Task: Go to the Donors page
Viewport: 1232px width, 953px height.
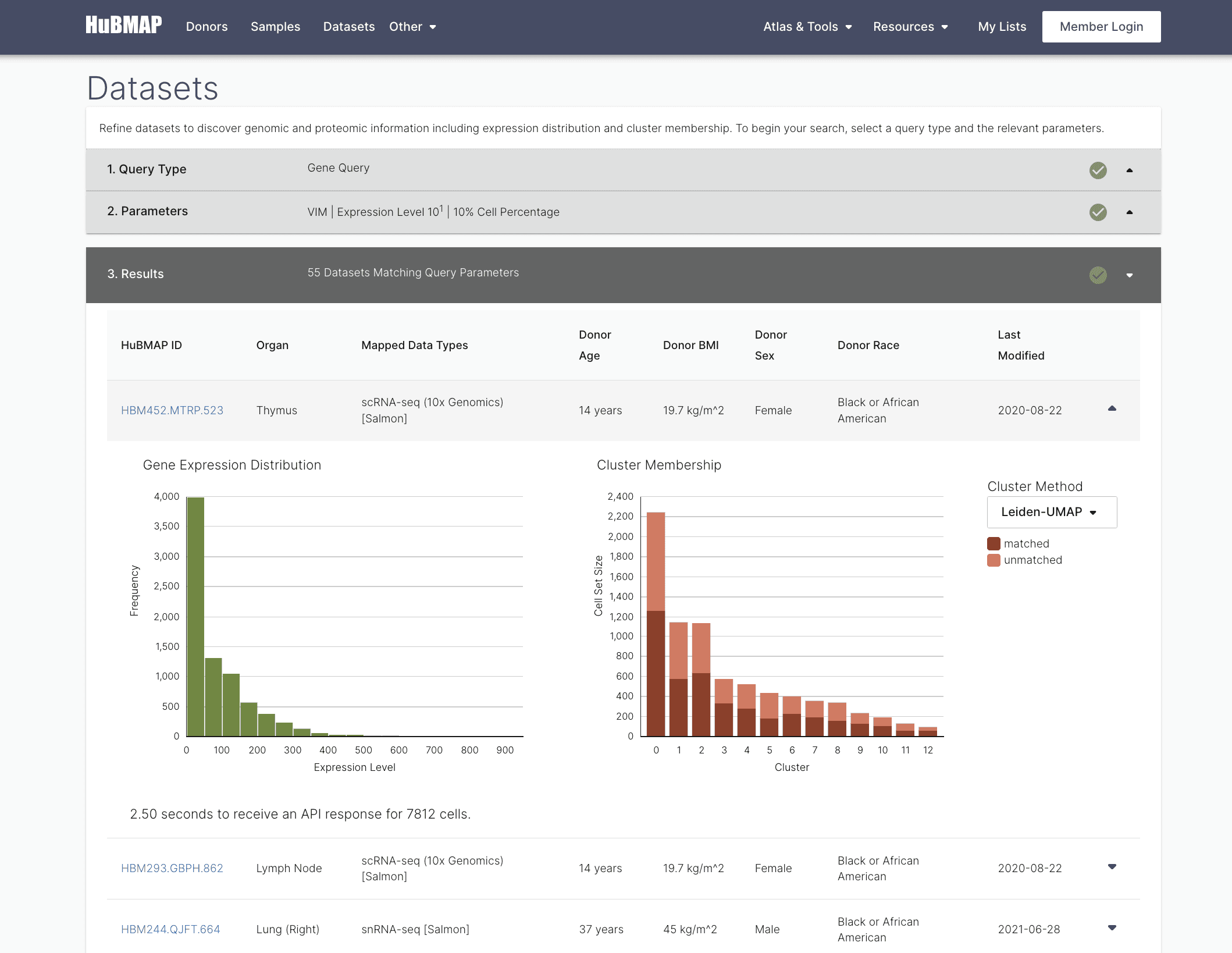Action: point(206,27)
